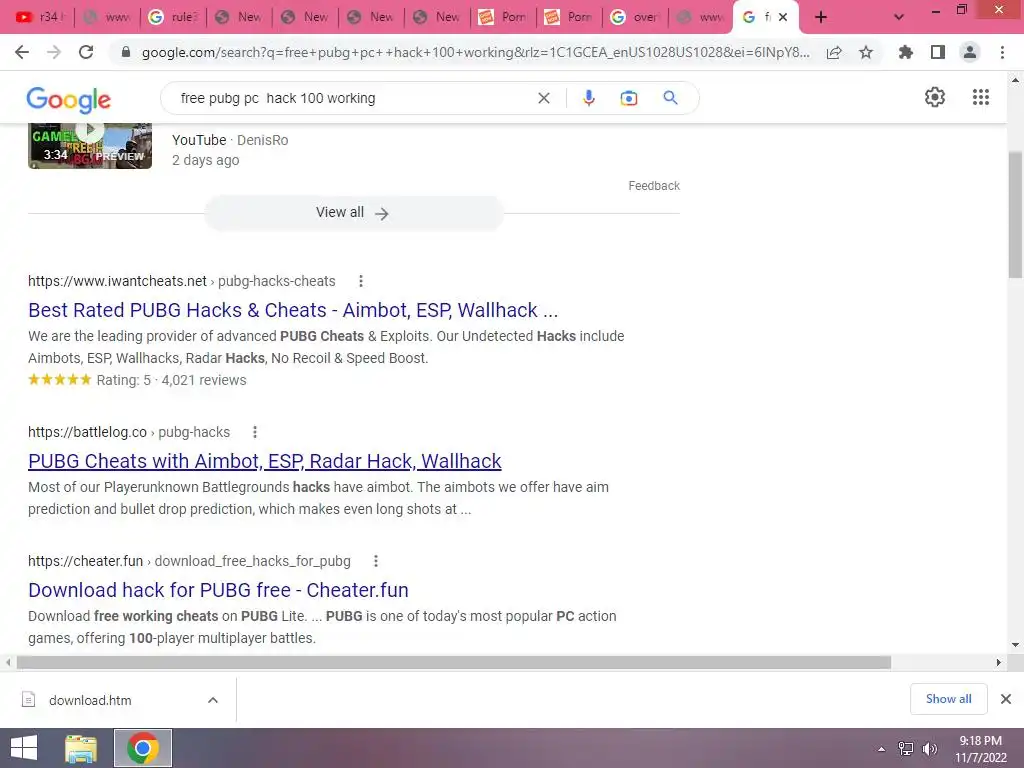
Task: Open the volume control in system tray
Action: click(929, 749)
